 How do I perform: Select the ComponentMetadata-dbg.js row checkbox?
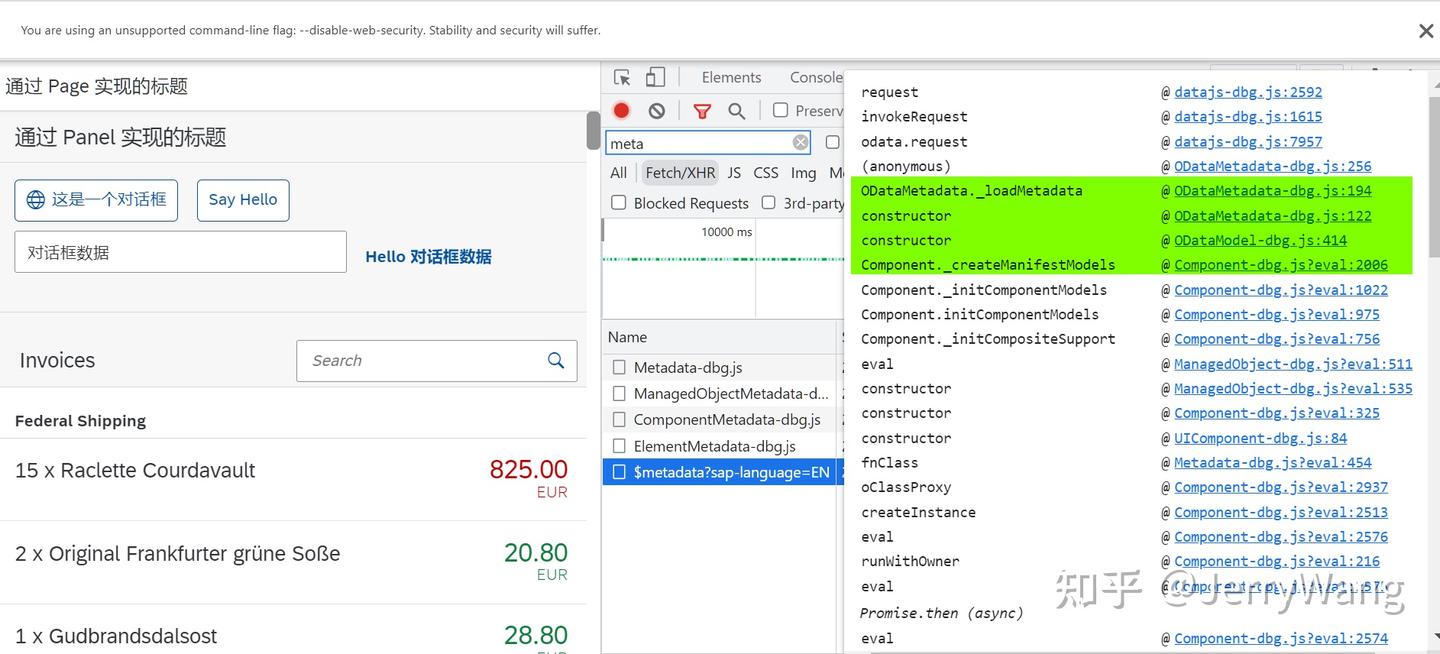click(x=619, y=420)
